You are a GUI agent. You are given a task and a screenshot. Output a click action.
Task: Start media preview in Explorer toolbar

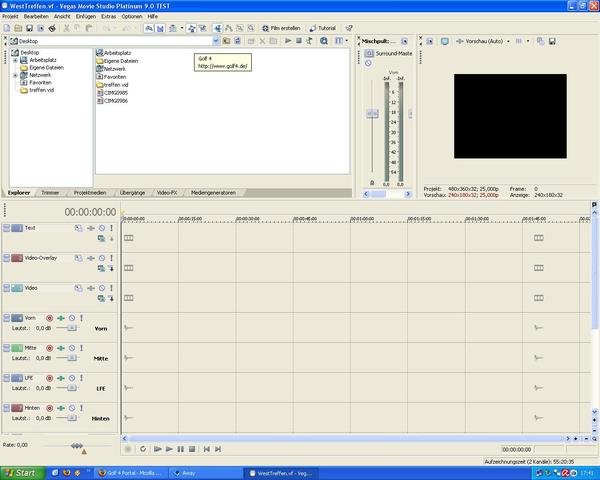pos(288,41)
